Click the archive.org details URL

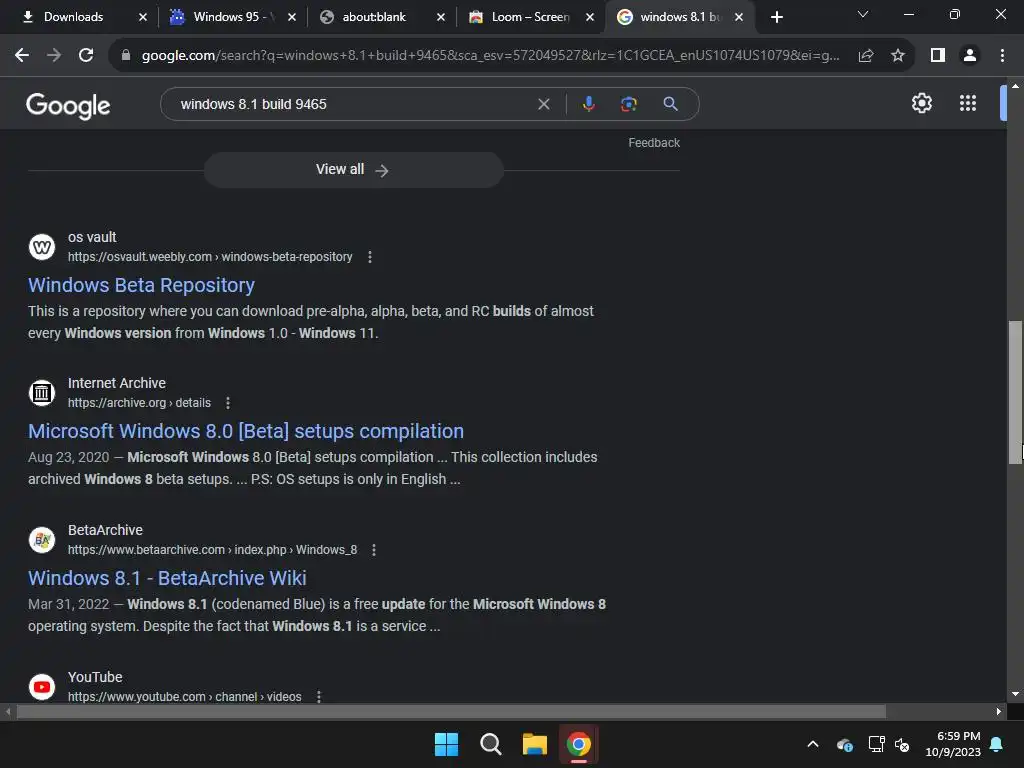coord(139,403)
